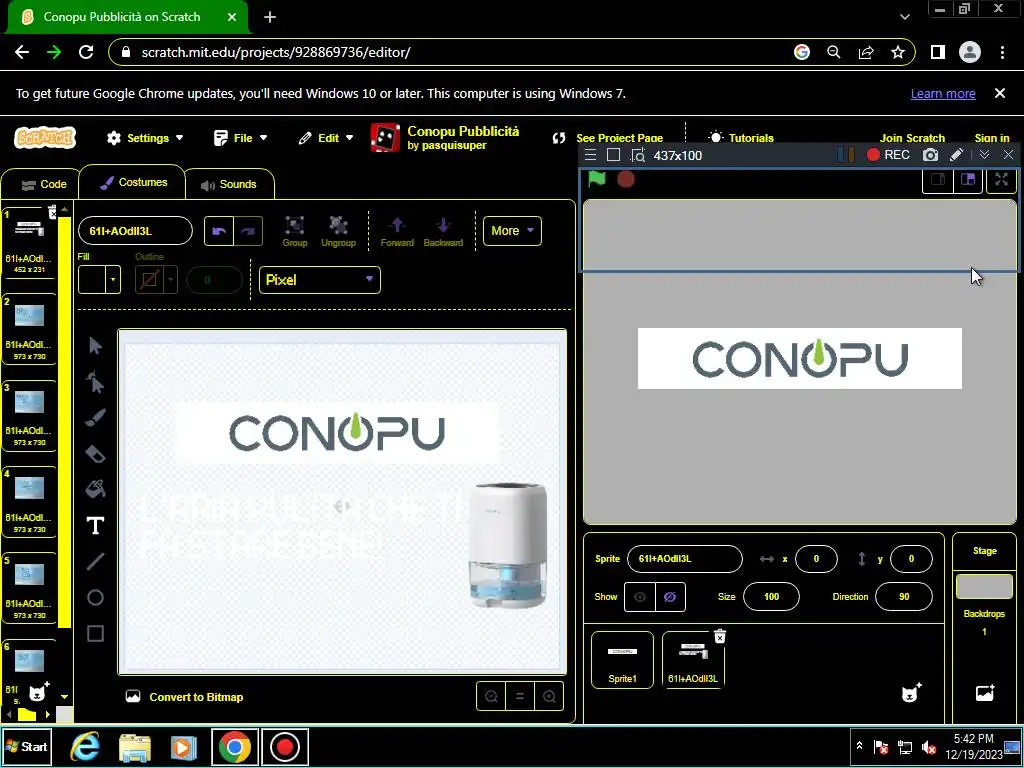
Task: Open the Choose a Costume cat button
Action: 39,692
